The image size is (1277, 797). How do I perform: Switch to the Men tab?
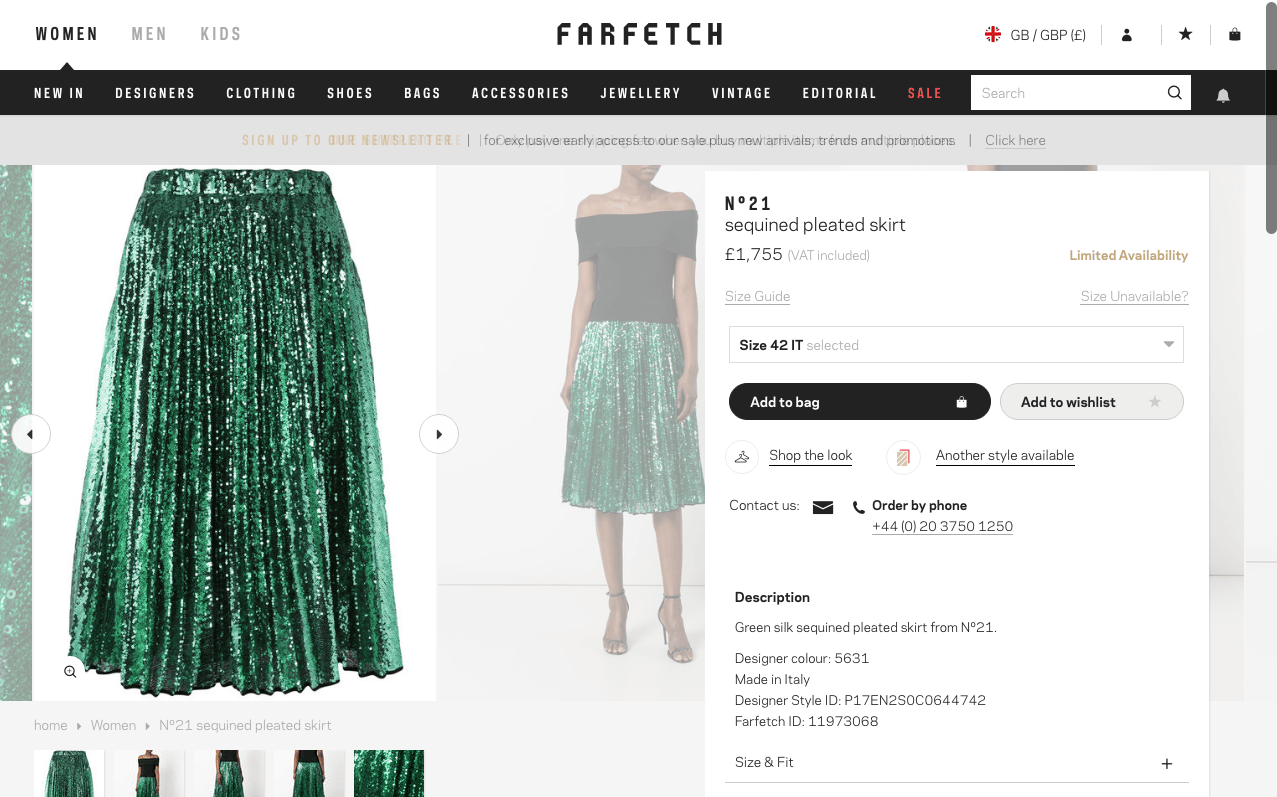(149, 34)
